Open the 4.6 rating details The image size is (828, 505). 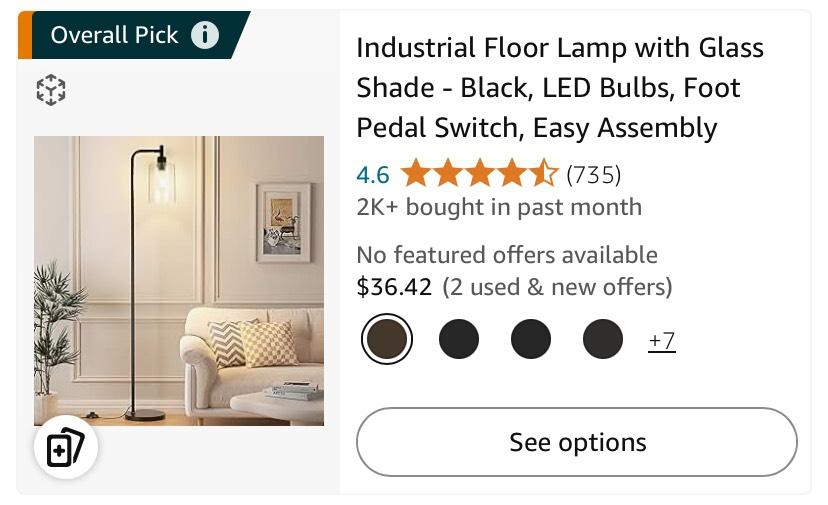(372, 175)
